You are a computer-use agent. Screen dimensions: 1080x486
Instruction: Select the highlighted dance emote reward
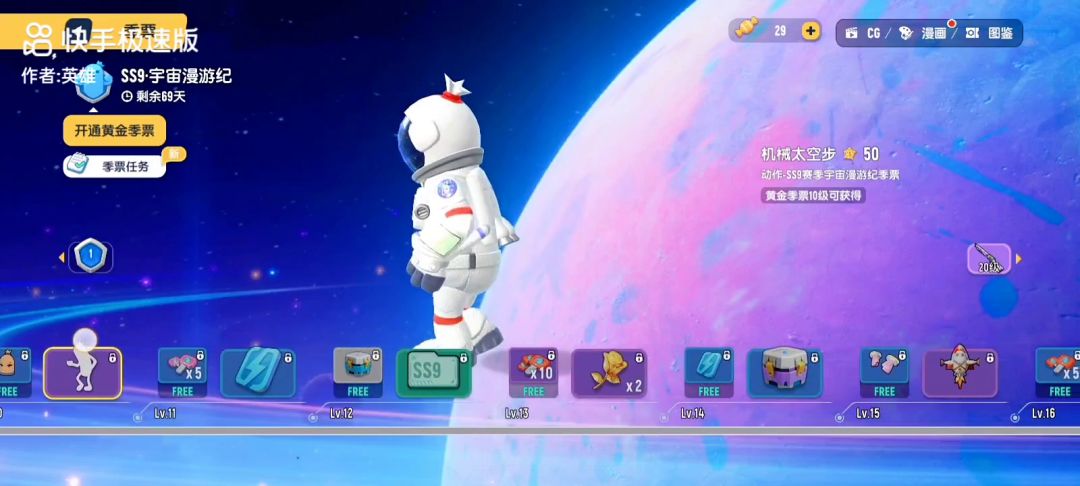(83, 373)
